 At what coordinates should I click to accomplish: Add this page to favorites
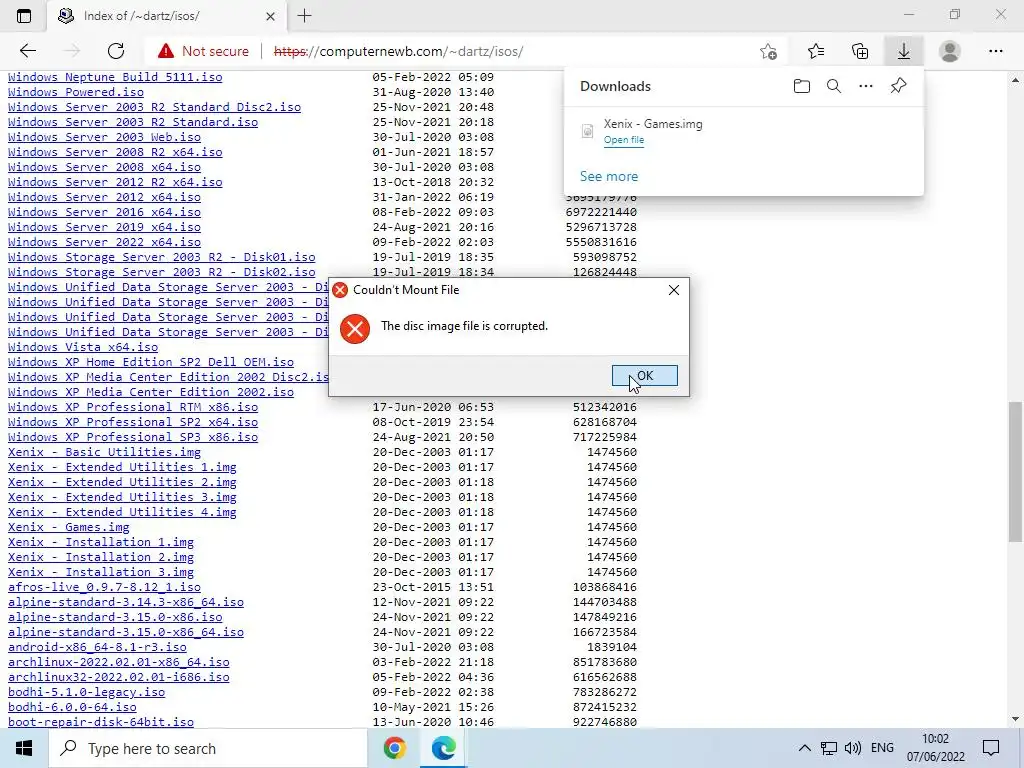769,51
